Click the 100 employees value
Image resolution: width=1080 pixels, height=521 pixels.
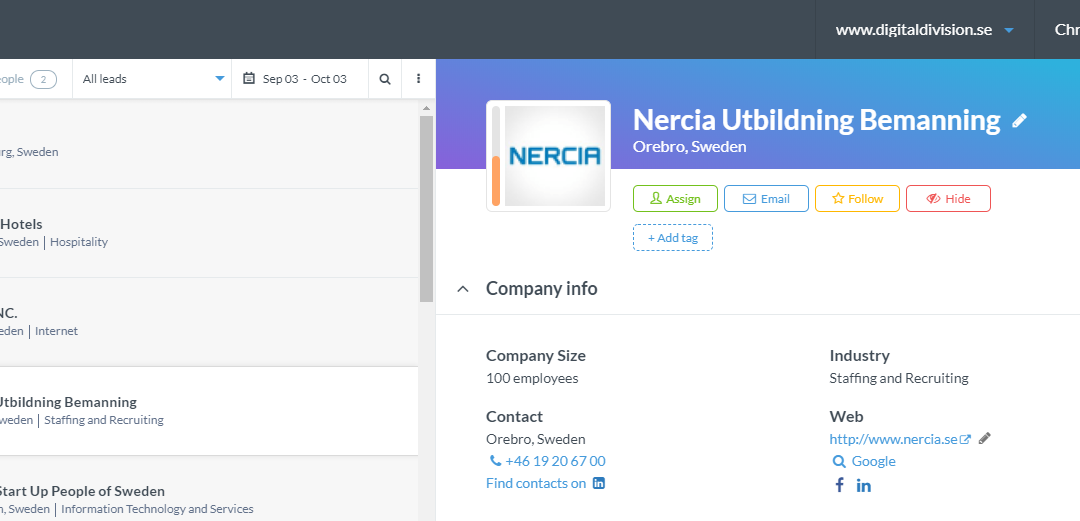[532, 378]
